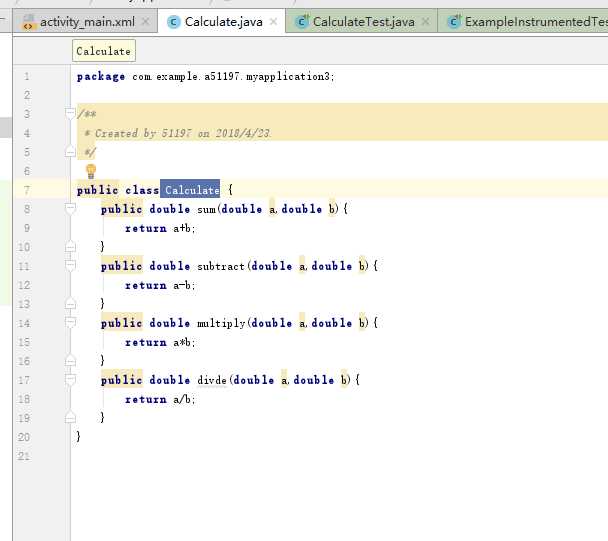This screenshot has width=608, height=541.
Task: Click 'return a*b;' statement
Action: tap(160, 342)
